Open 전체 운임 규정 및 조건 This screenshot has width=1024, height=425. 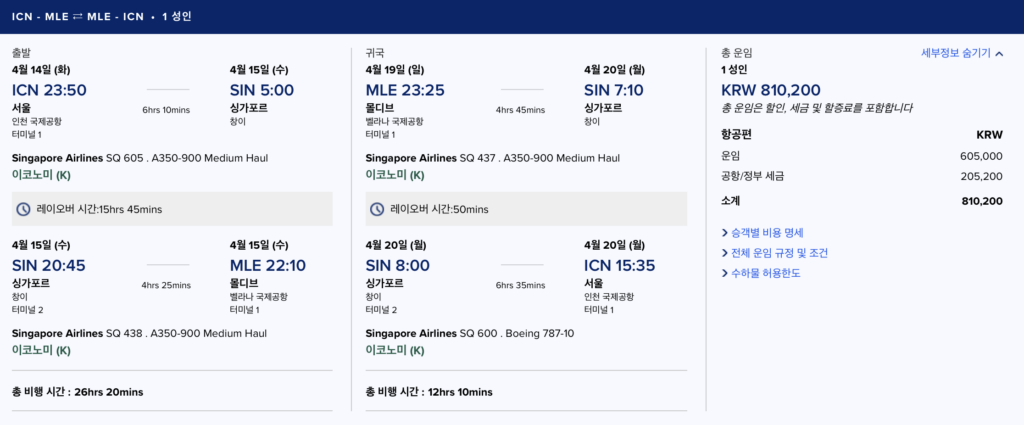click(x=779, y=253)
